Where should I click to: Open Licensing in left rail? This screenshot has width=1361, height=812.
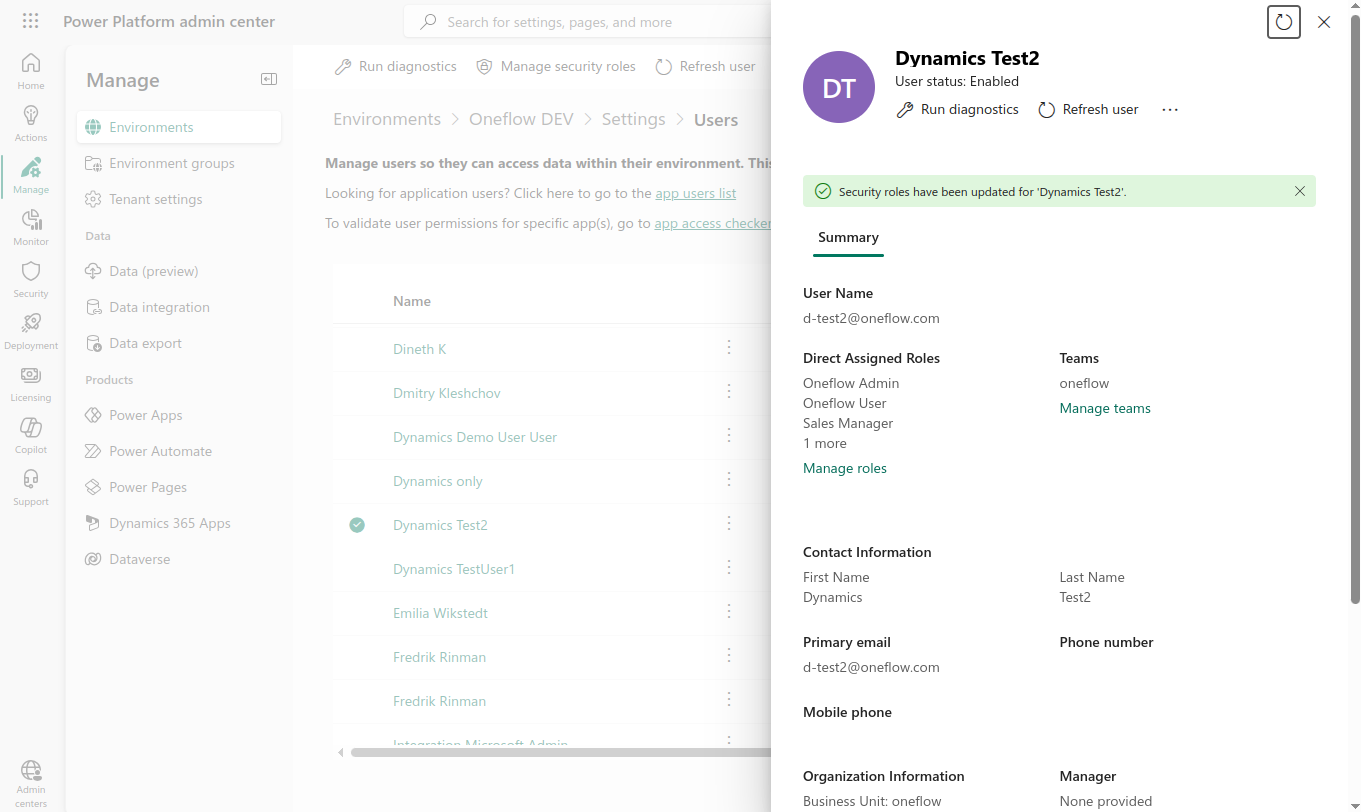[31, 382]
